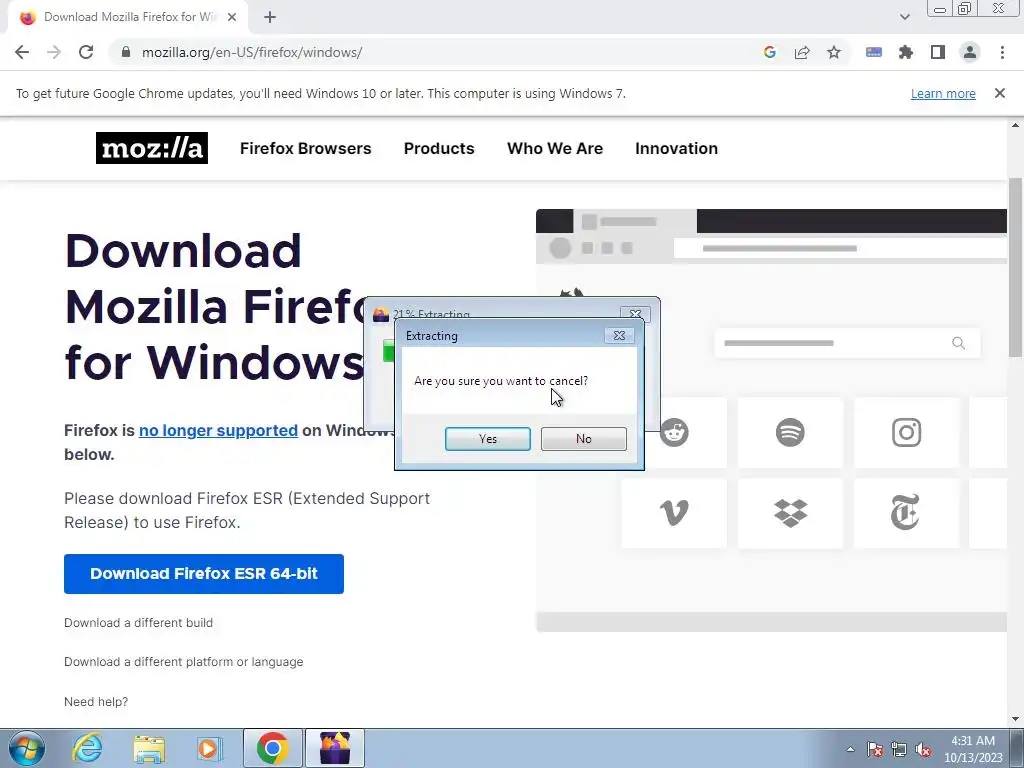Open the blue card extension icon
The height and width of the screenshot is (768, 1024).
pos(874,52)
